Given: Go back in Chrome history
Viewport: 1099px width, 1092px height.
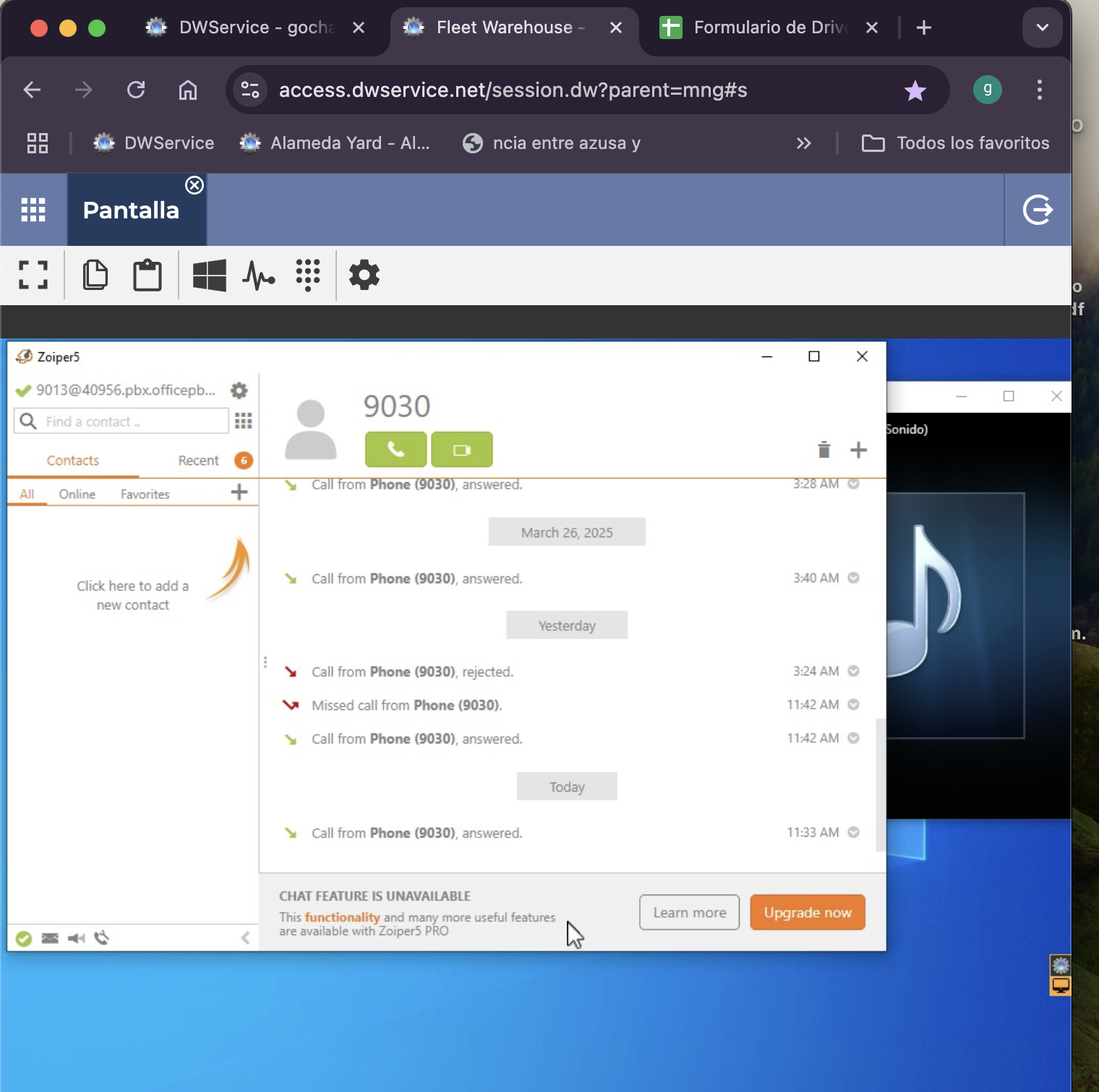Looking at the screenshot, I should tap(32, 90).
